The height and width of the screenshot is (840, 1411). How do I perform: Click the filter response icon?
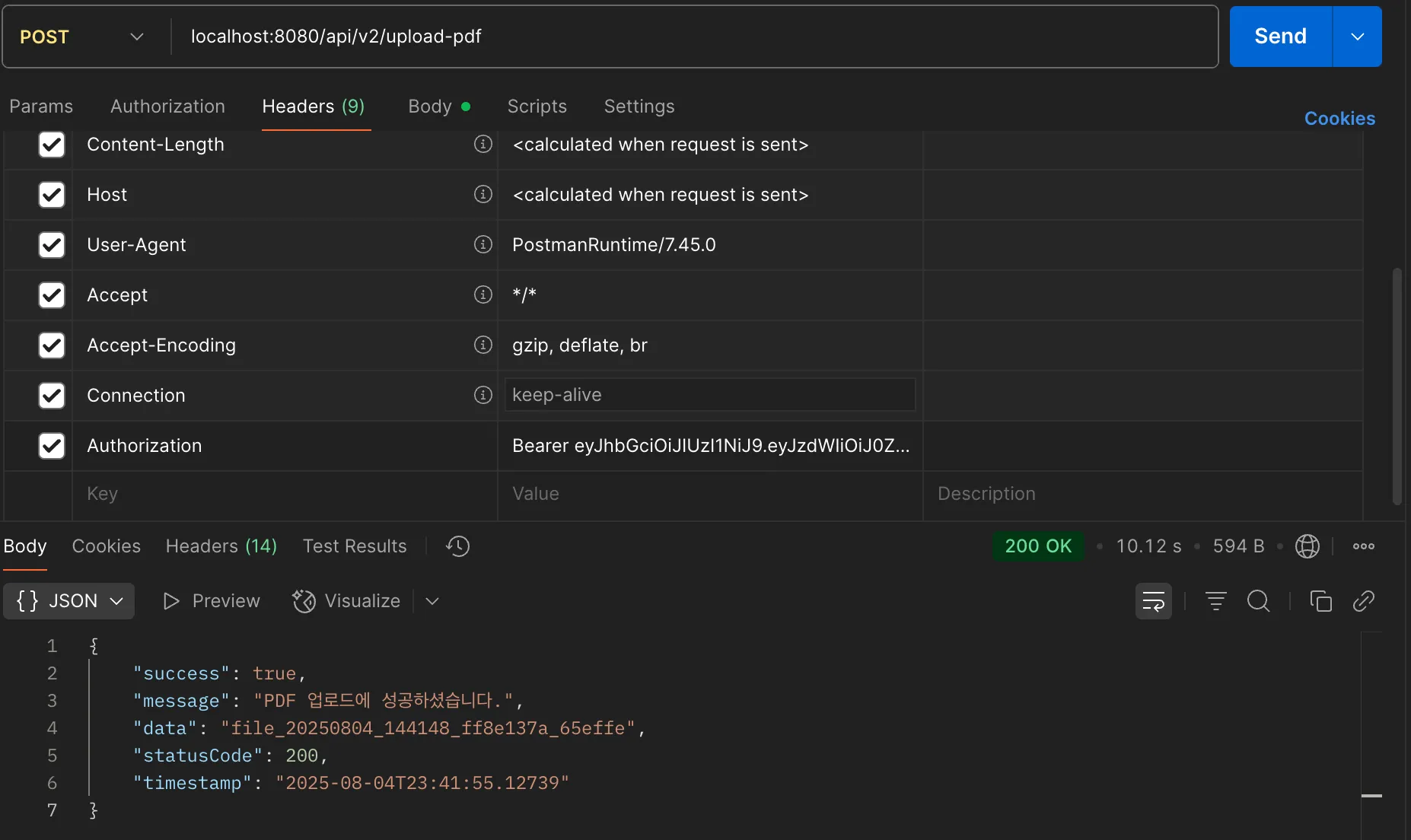[1216, 601]
